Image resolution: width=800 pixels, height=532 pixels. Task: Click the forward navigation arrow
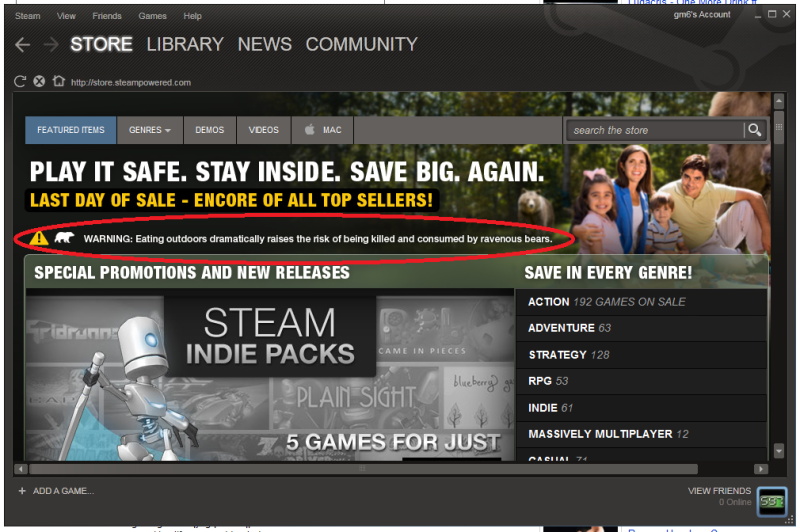(x=51, y=45)
